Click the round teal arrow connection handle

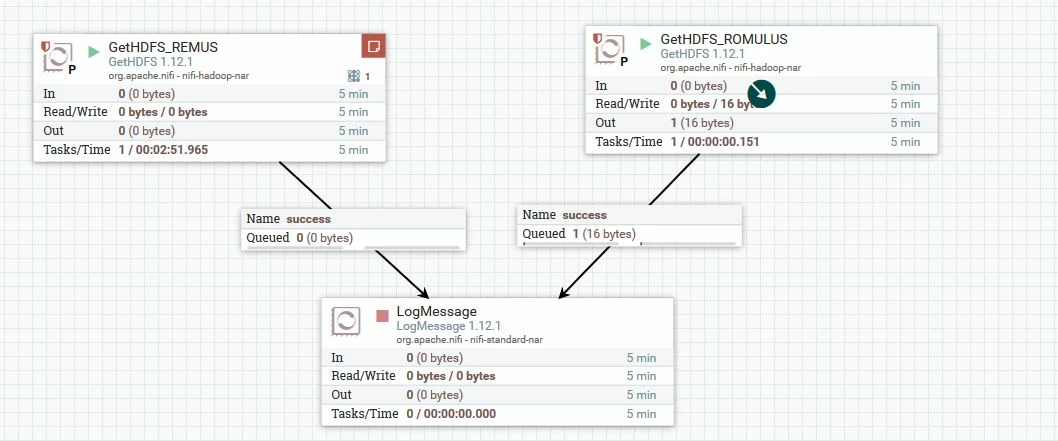761,94
